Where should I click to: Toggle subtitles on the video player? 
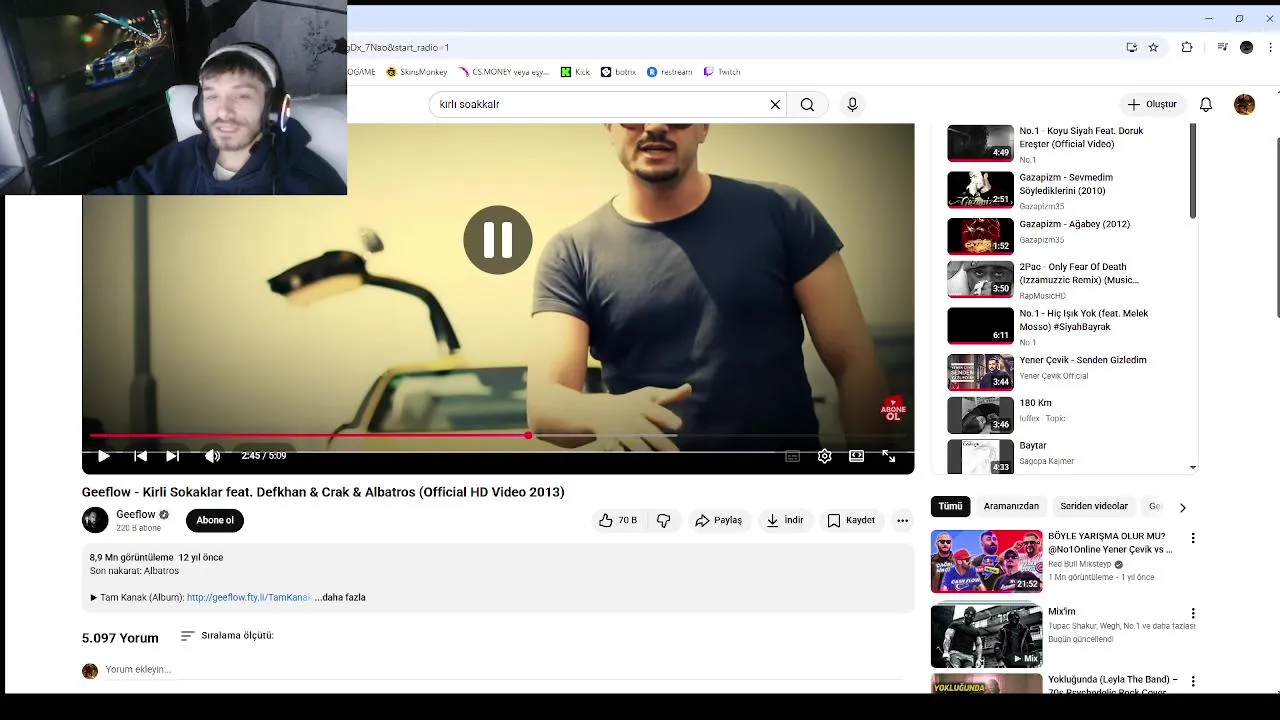[792, 456]
